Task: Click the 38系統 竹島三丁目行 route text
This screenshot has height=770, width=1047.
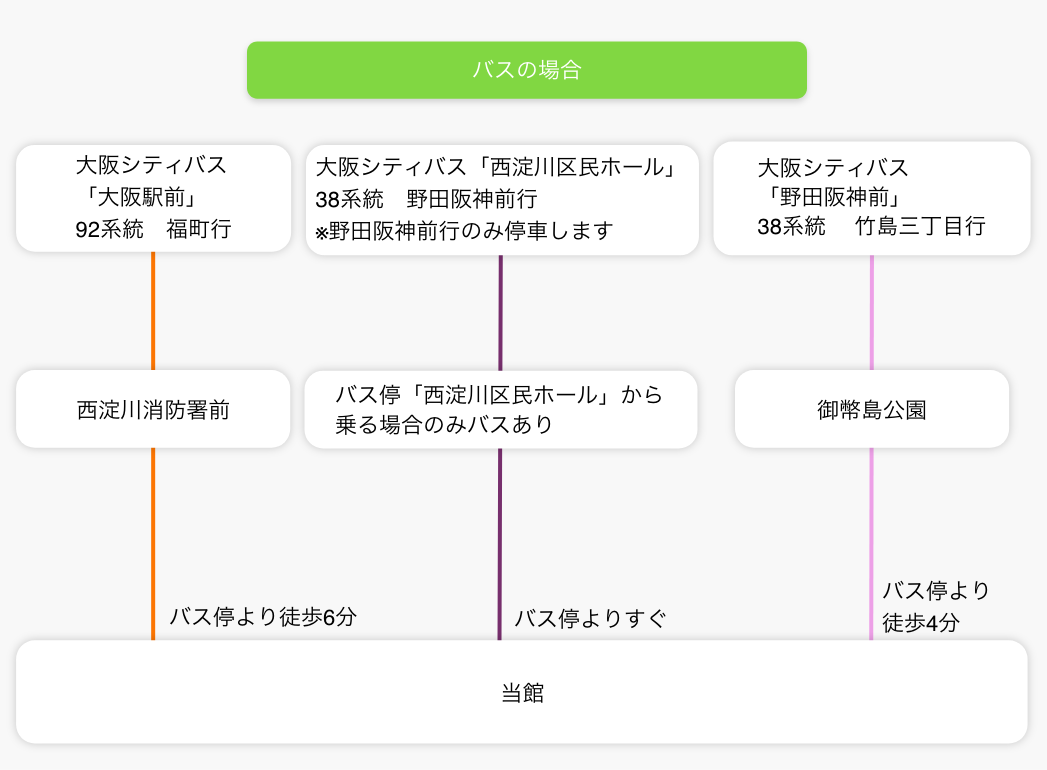Action: tap(871, 226)
